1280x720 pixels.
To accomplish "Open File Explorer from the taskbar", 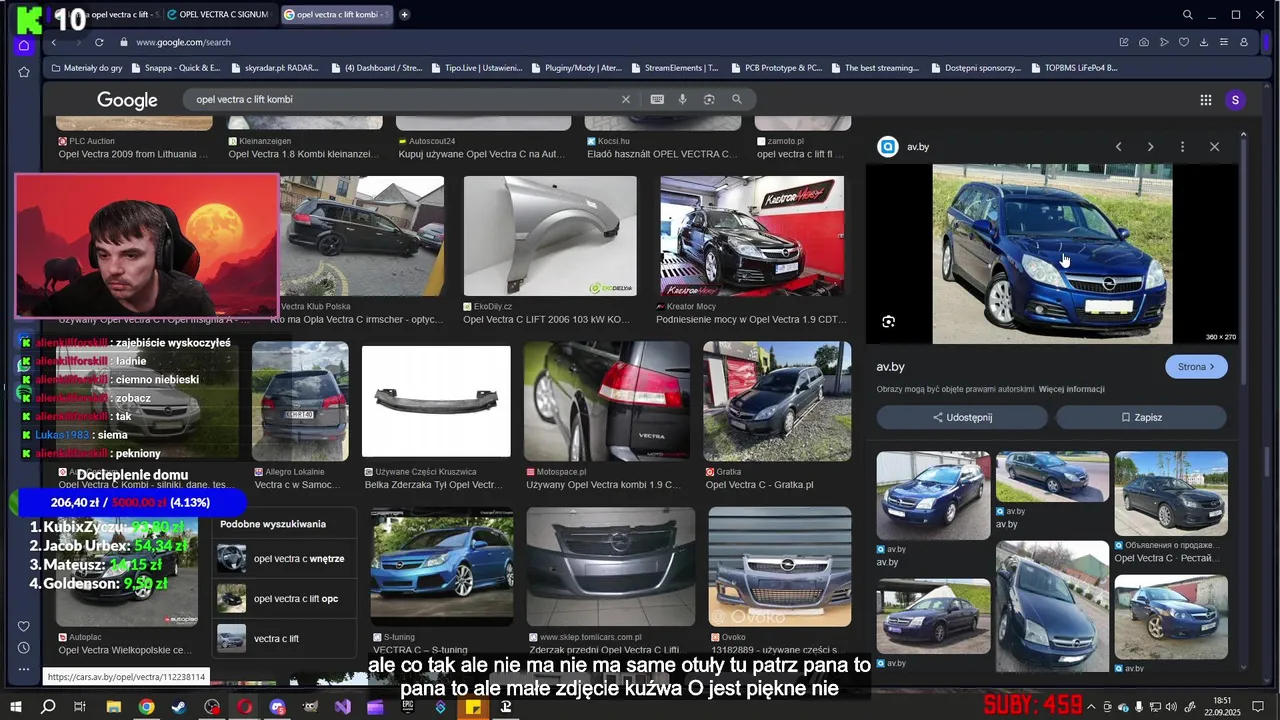I will pyautogui.click(x=113, y=707).
